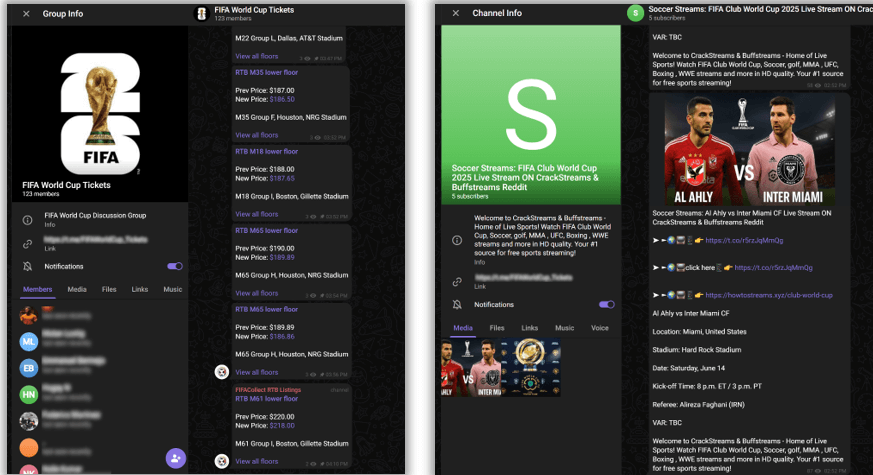Click 'Stadium: Hard Rock Stadium' text
873x475 pixels.
point(697,350)
